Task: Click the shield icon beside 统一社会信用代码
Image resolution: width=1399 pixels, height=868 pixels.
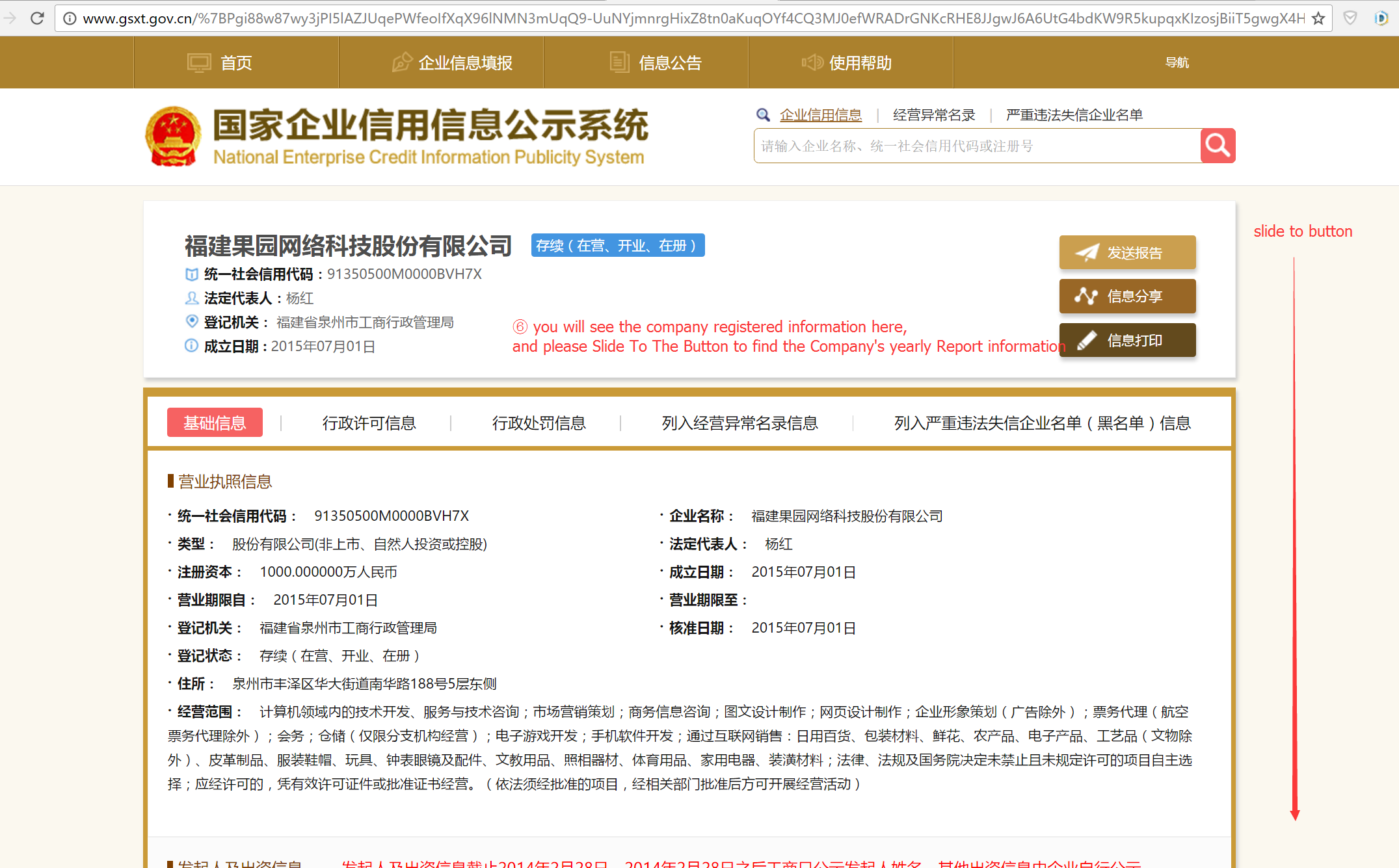Action: (x=191, y=274)
